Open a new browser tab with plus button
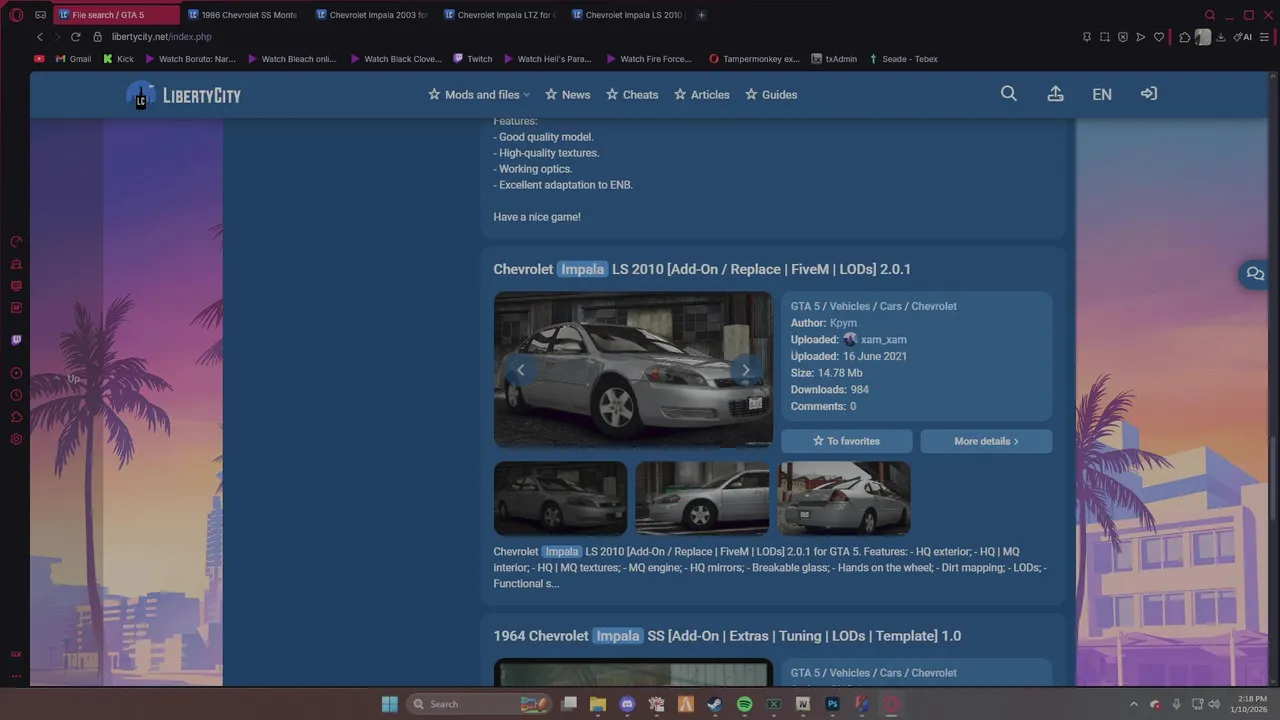This screenshot has height=720, width=1280. pyautogui.click(x=701, y=15)
